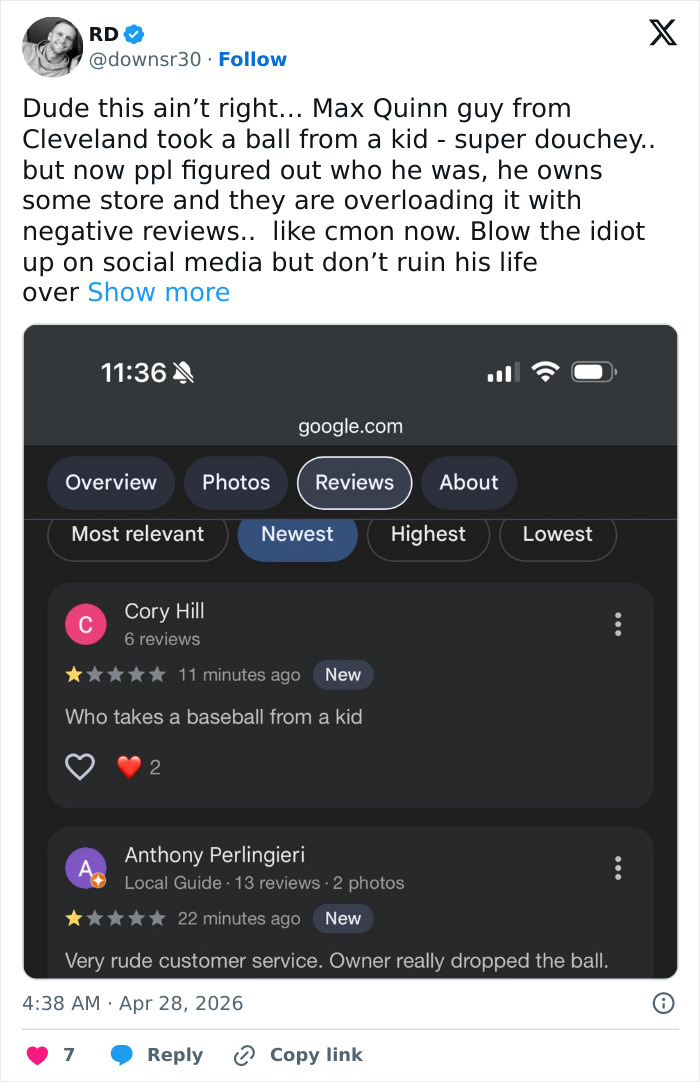This screenshot has height=1082, width=700.
Task: Click Cory Hill's profile avatar
Action: pyautogui.click(x=85, y=625)
